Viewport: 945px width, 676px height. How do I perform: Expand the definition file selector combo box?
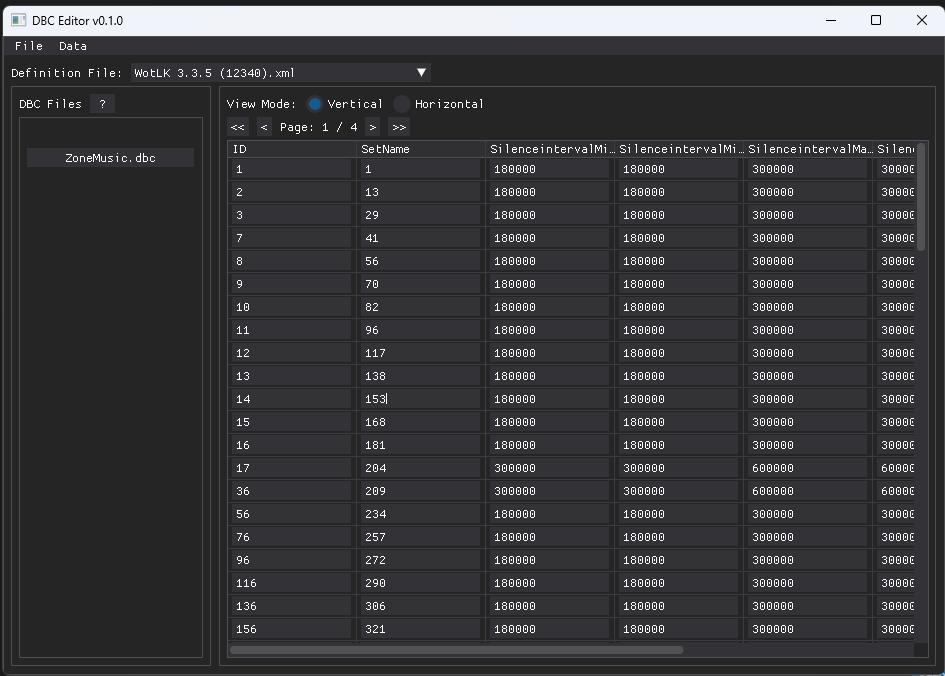pos(280,71)
